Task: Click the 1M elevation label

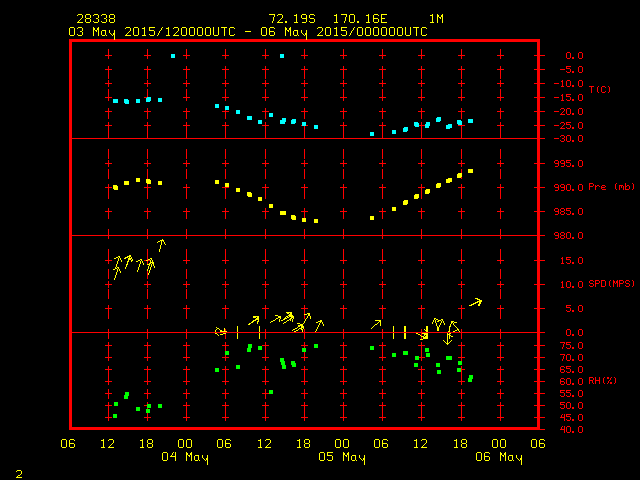Action: 437,19
